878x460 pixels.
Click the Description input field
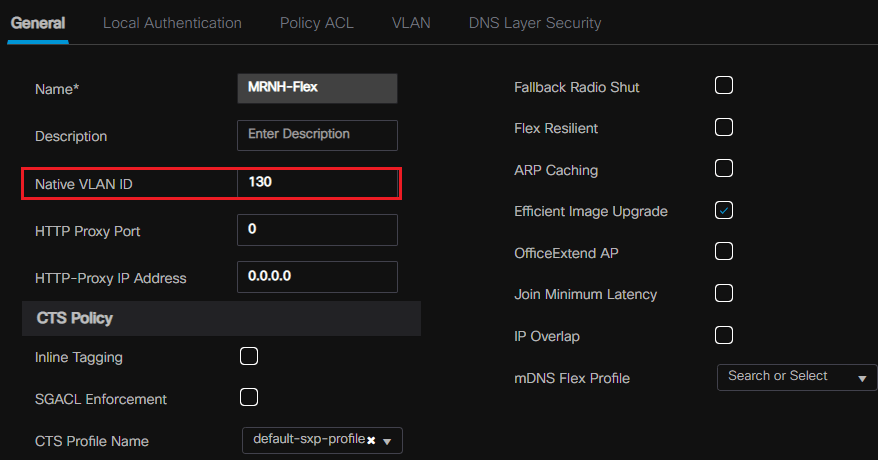317,135
